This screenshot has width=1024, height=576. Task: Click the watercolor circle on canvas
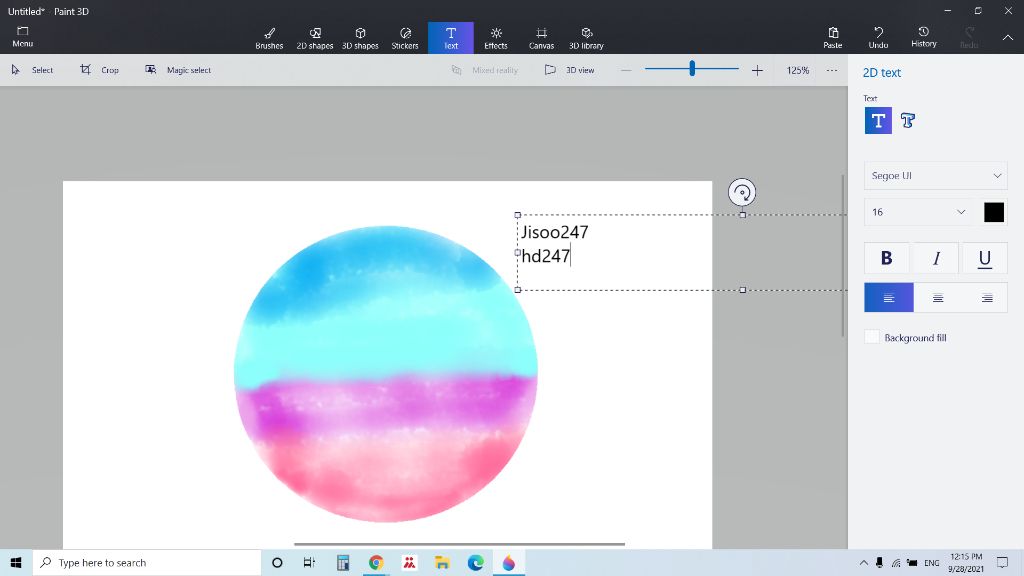385,374
